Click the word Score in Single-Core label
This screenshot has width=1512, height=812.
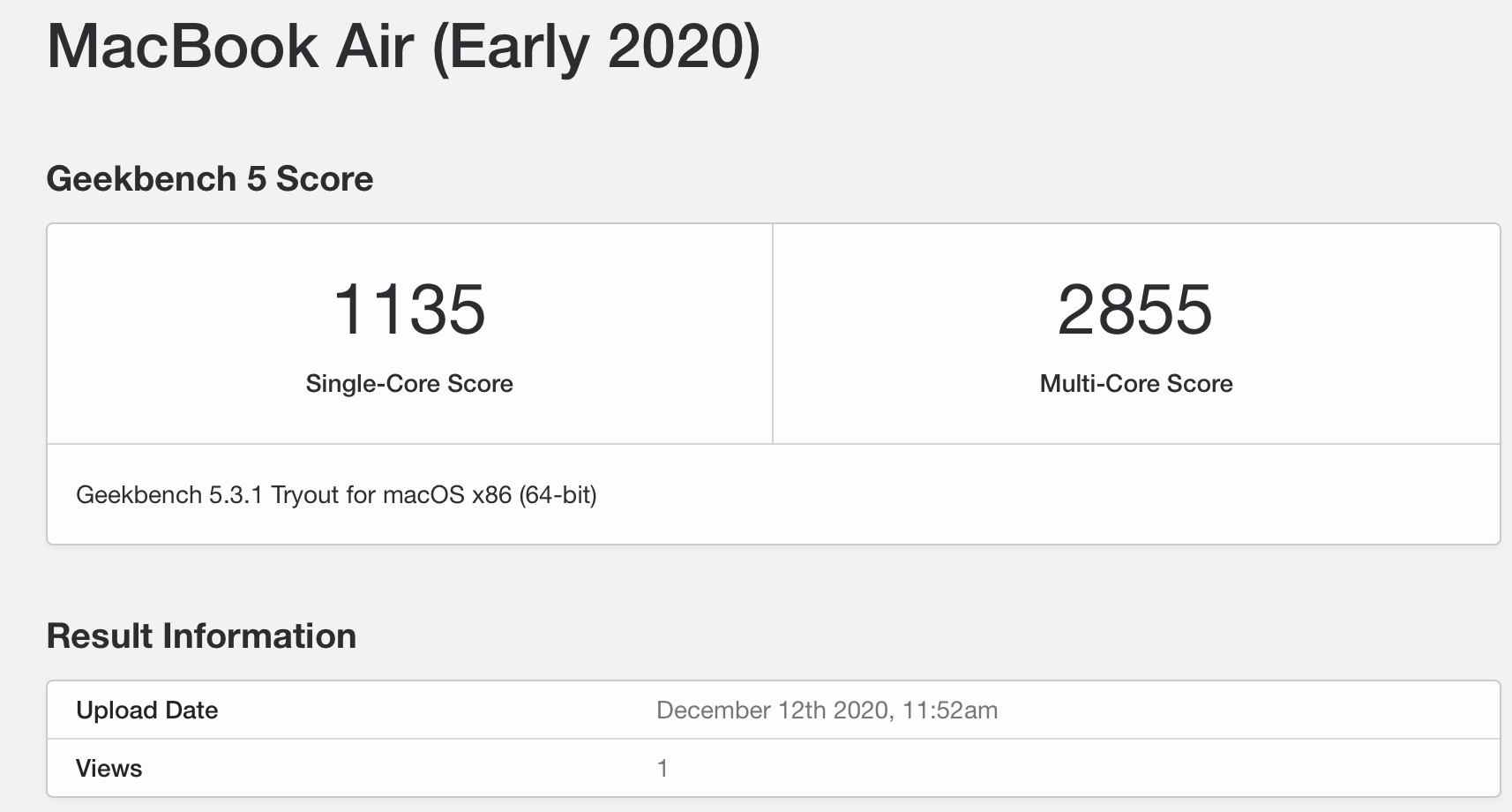click(x=480, y=384)
